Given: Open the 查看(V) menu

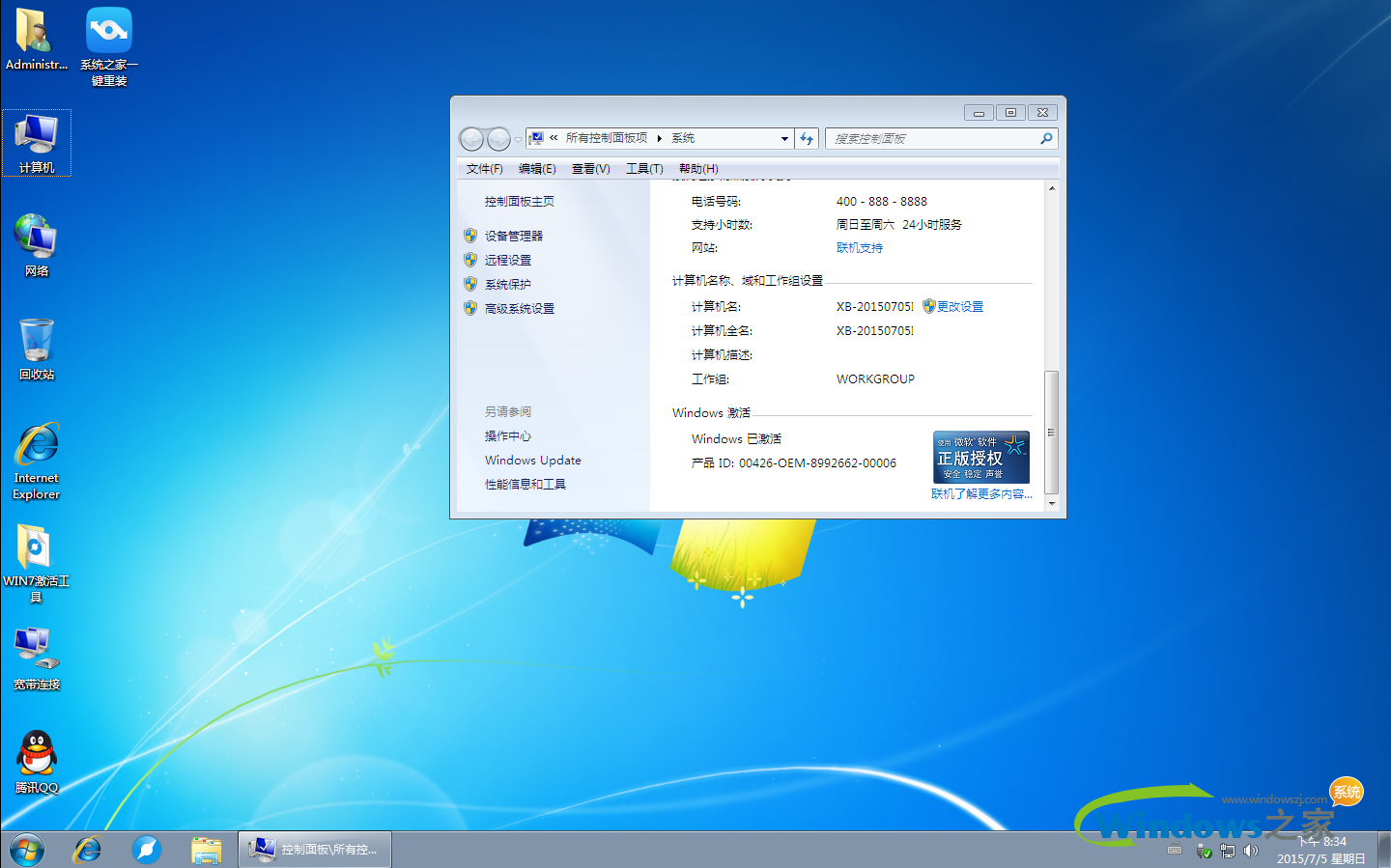Looking at the screenshot, I should click(x=590, y=168).
